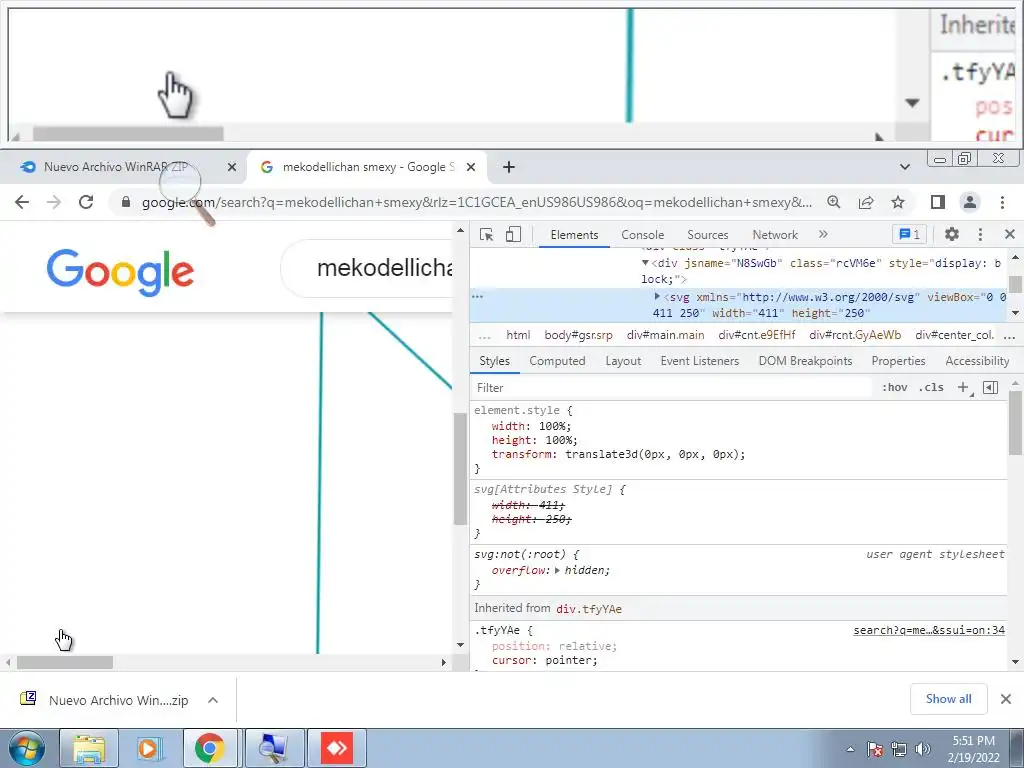Screen dimensions: 1024x768
Task: Open the zoom indicator in the address bar
Action: [x=833, y=202]
